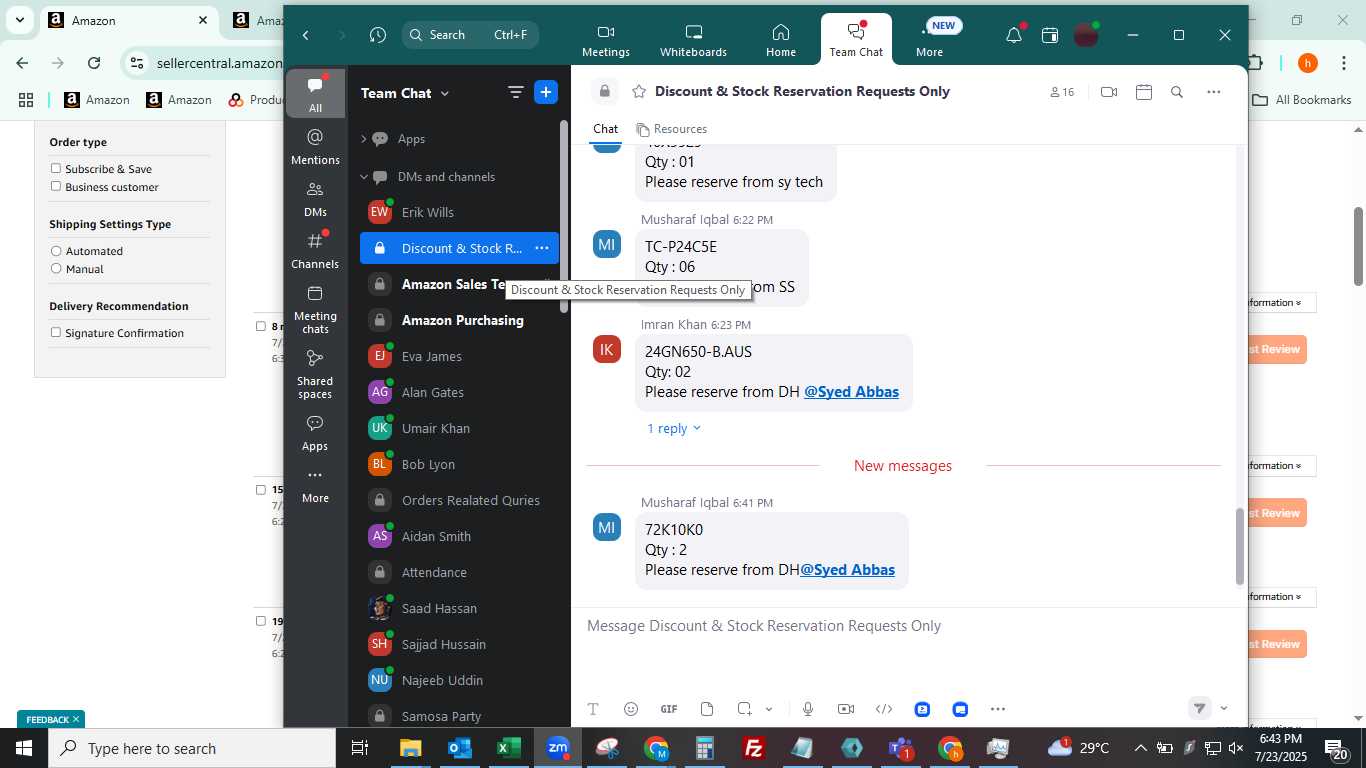Insert a code snippet
1366x768 pixels.
point(884,709)
